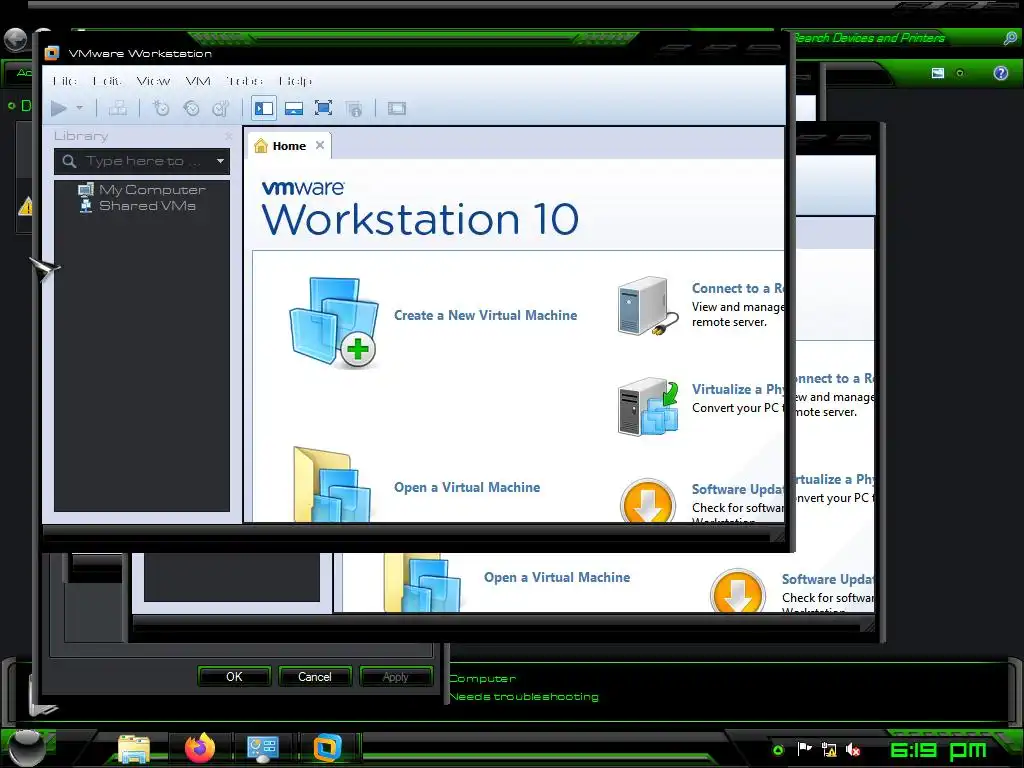Click the Revert to Snapshot toolbar icon
Image resolution: width=1024 pixels, height=768 pixels.
tap(191, 108)
